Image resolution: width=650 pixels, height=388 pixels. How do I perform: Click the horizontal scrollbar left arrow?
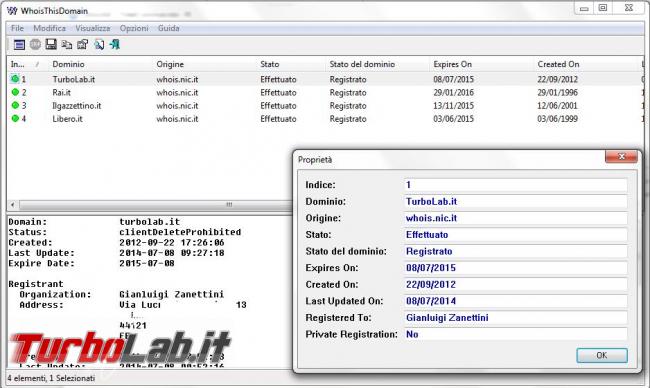12,205
